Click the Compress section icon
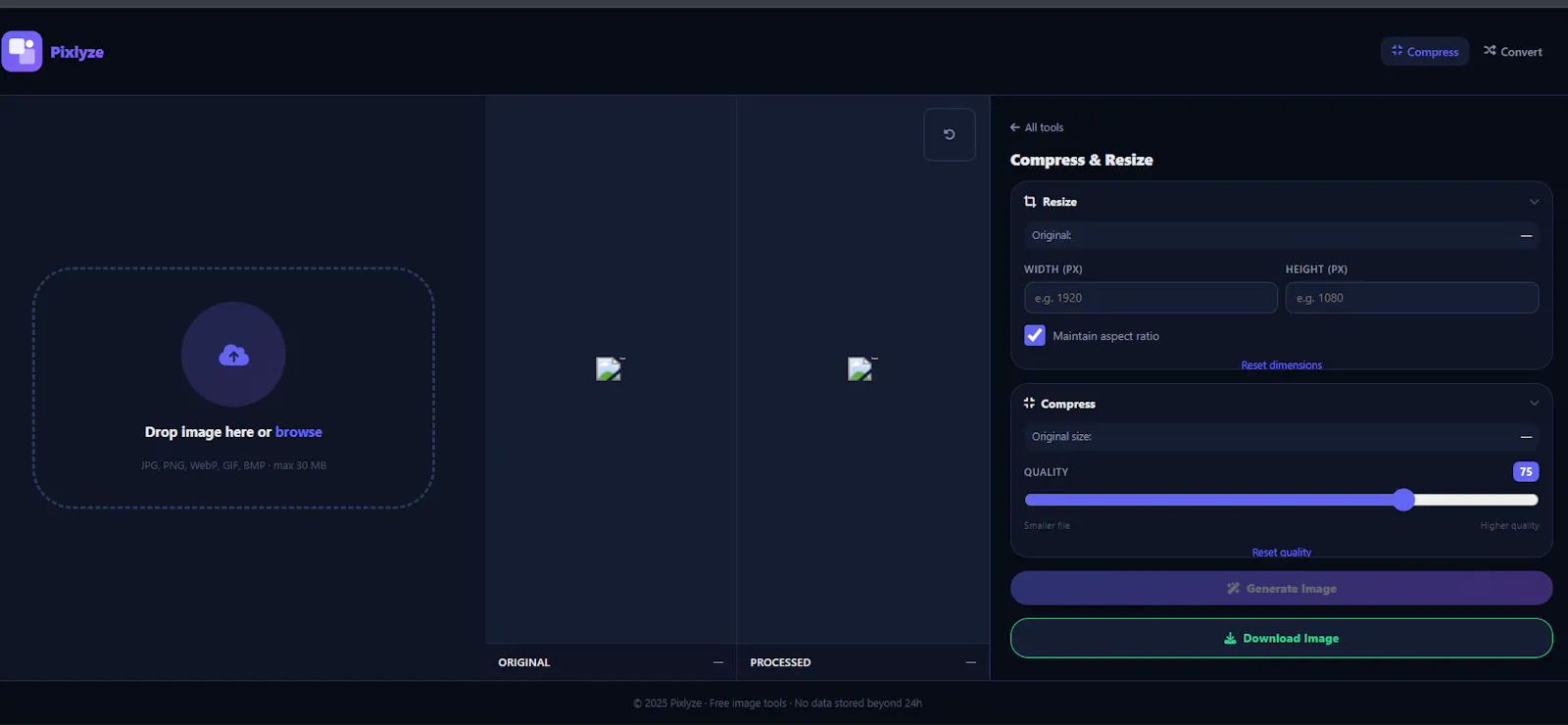The width and height of the screenshot is (1568, 725). (1029, 404)
